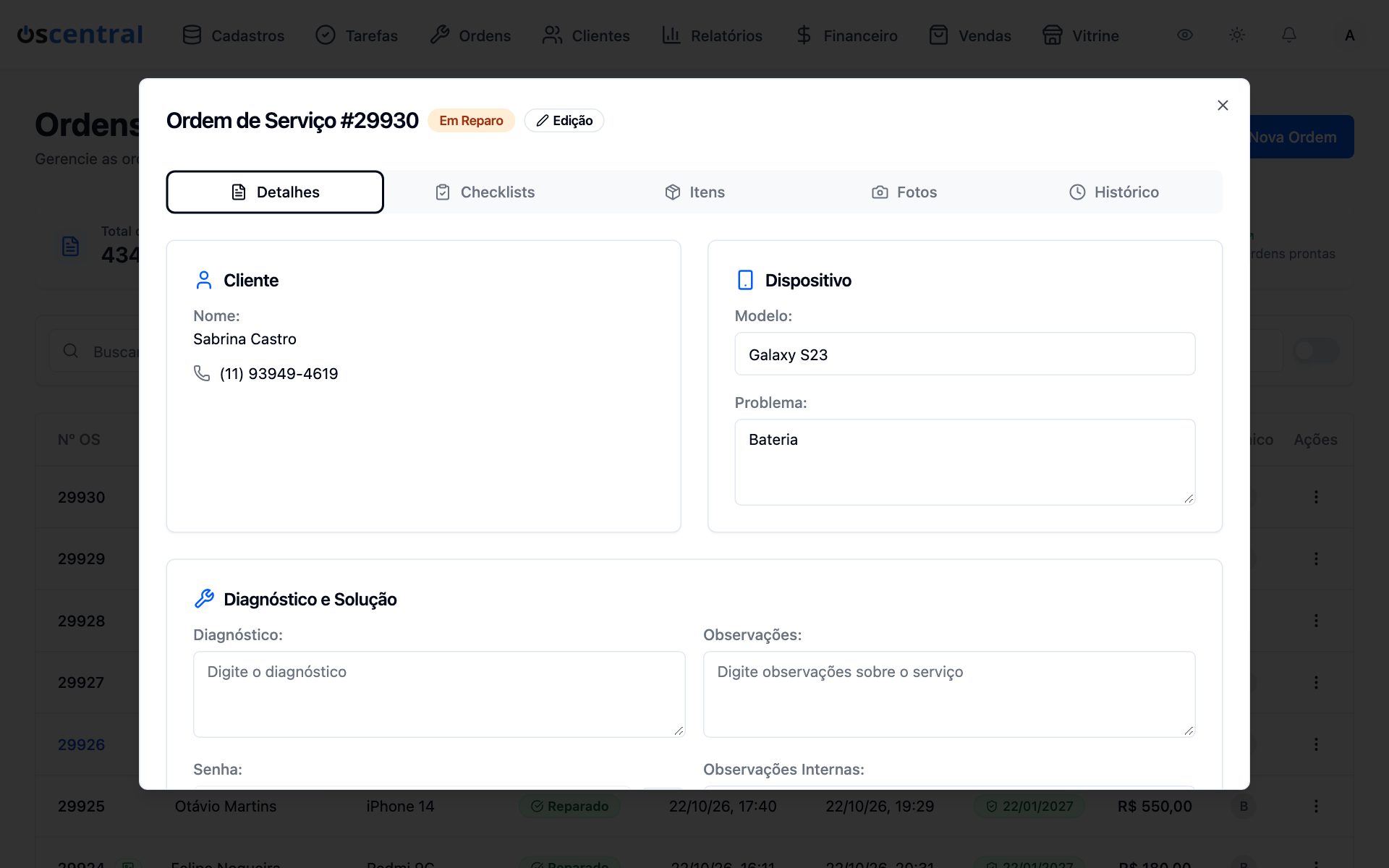
Task: Click the phone icon beside Sabrina's number
Action: [202, 373]
